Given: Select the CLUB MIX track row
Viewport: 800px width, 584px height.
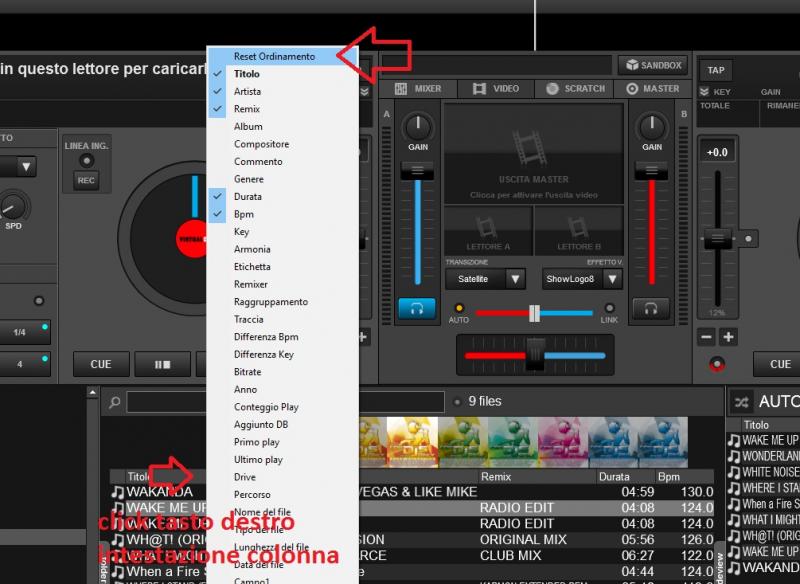Looking at the screenshot, I should pyautogui.click(x=413, y=555).
